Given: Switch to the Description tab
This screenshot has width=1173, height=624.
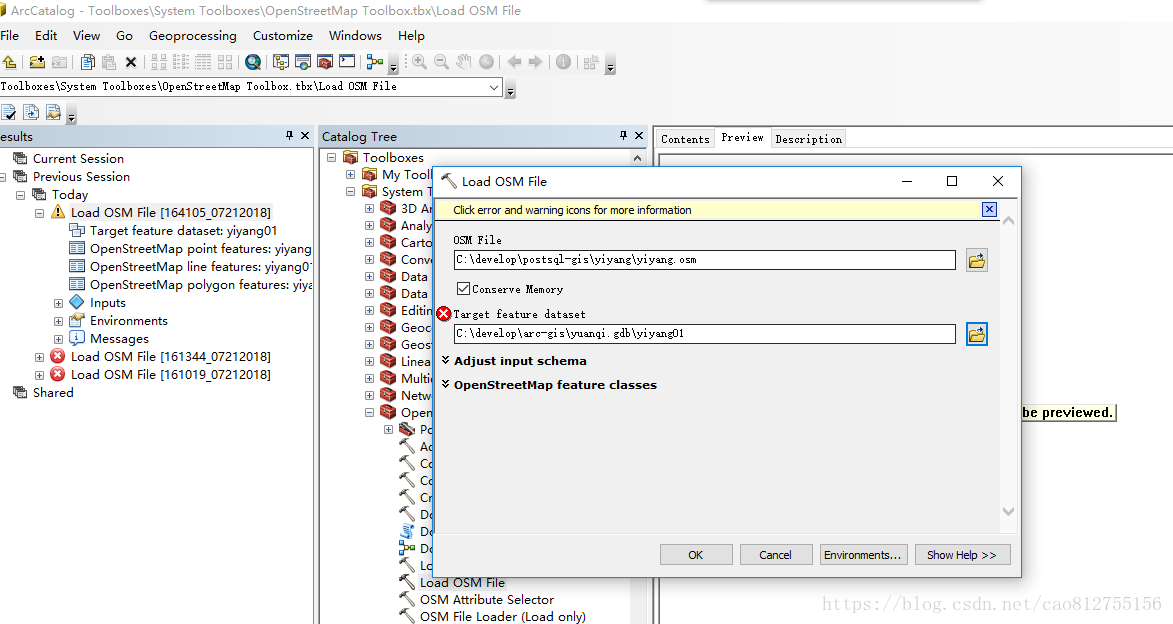Looking at the screenshot, I should coord(809,138).
